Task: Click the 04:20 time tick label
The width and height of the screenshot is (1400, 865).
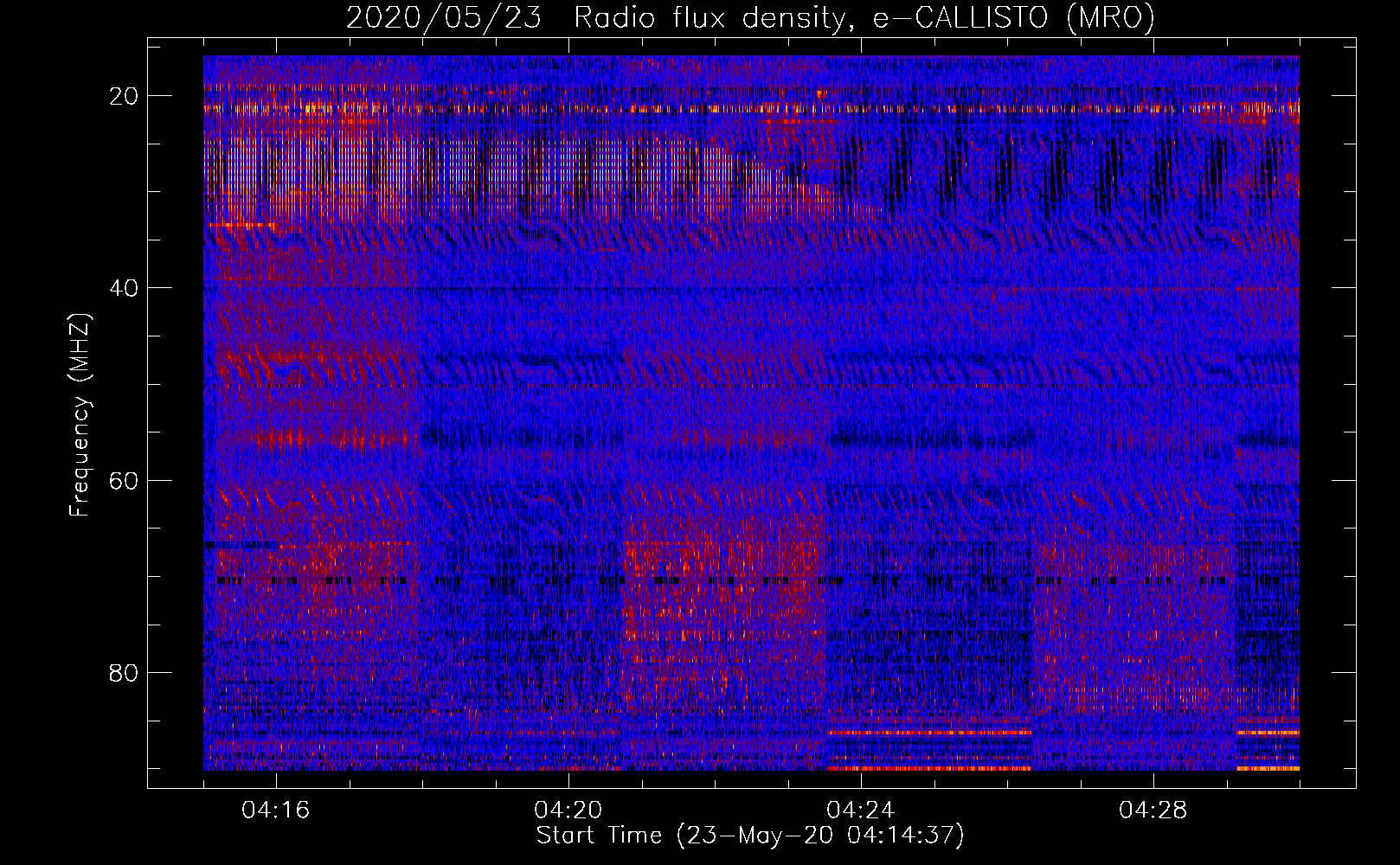Action: (x=568, y=811)
